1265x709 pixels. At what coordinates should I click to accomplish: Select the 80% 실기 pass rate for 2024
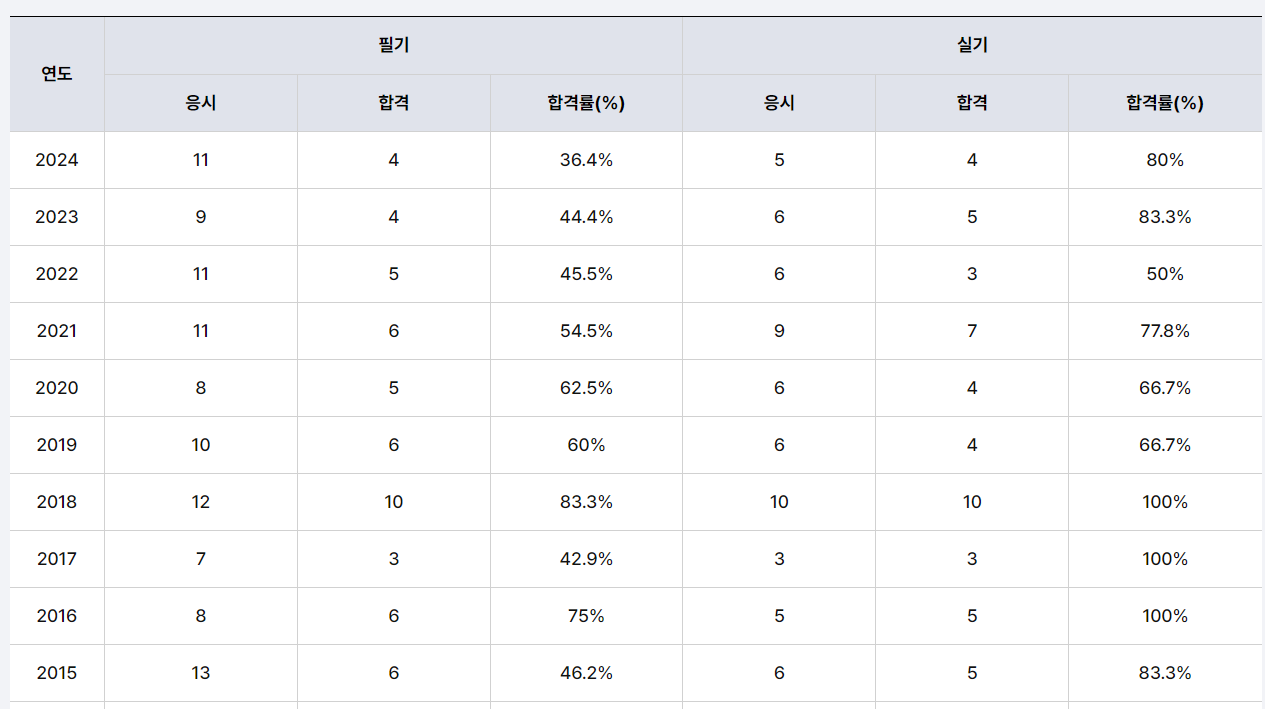(1165, 160)
